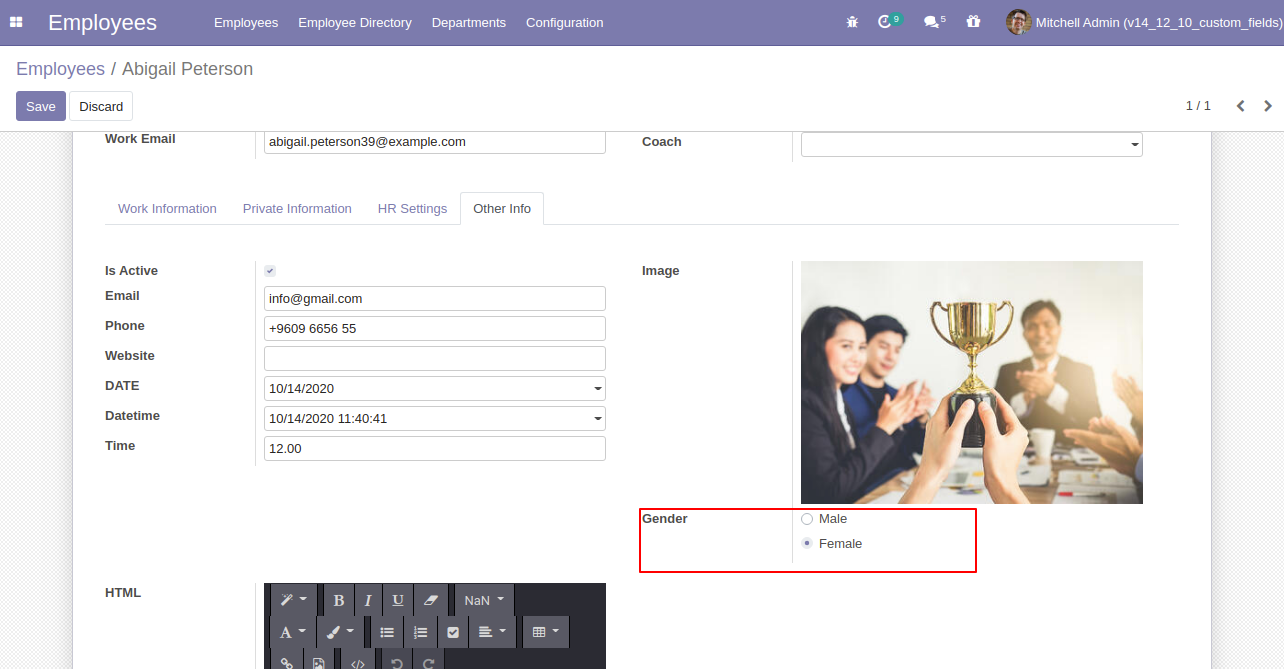Click Mitchell Admin's avatar picture
Viewport: 1284px width, 669px height.
[1018, 22]
